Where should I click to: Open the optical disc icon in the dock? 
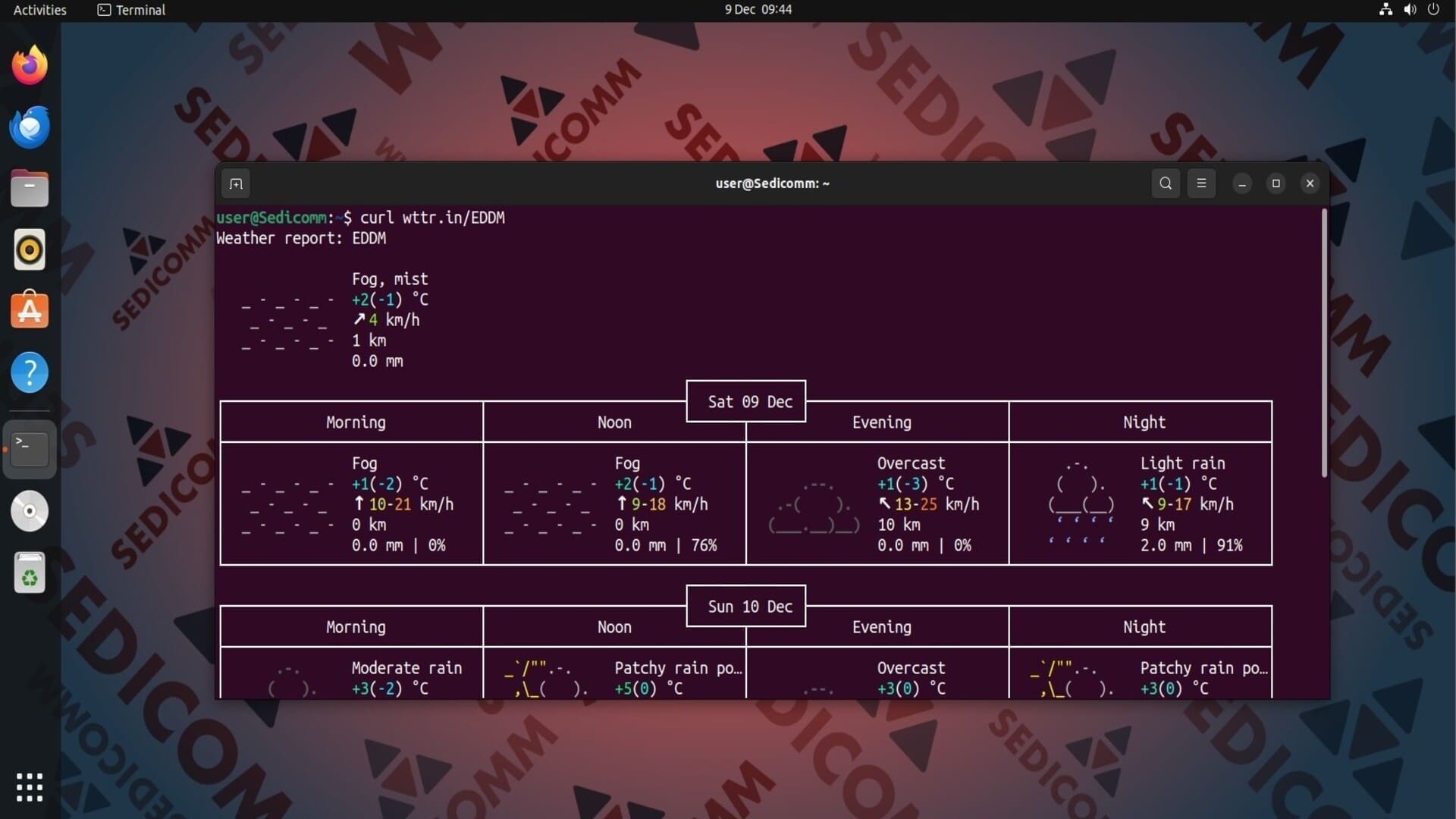(x=30, y=511)
